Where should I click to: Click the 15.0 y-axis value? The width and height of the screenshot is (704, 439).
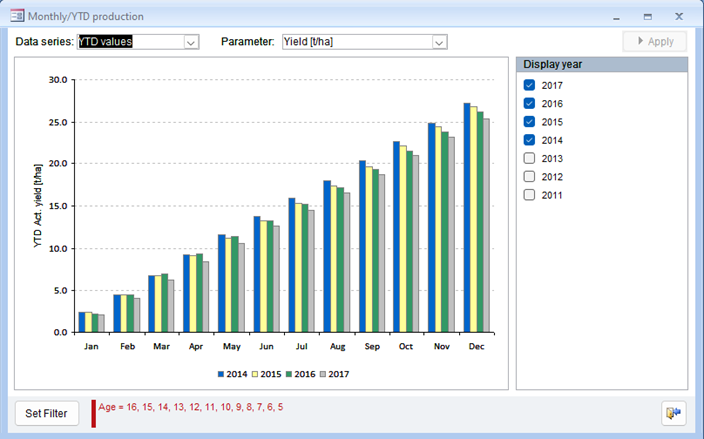[58, 206]
